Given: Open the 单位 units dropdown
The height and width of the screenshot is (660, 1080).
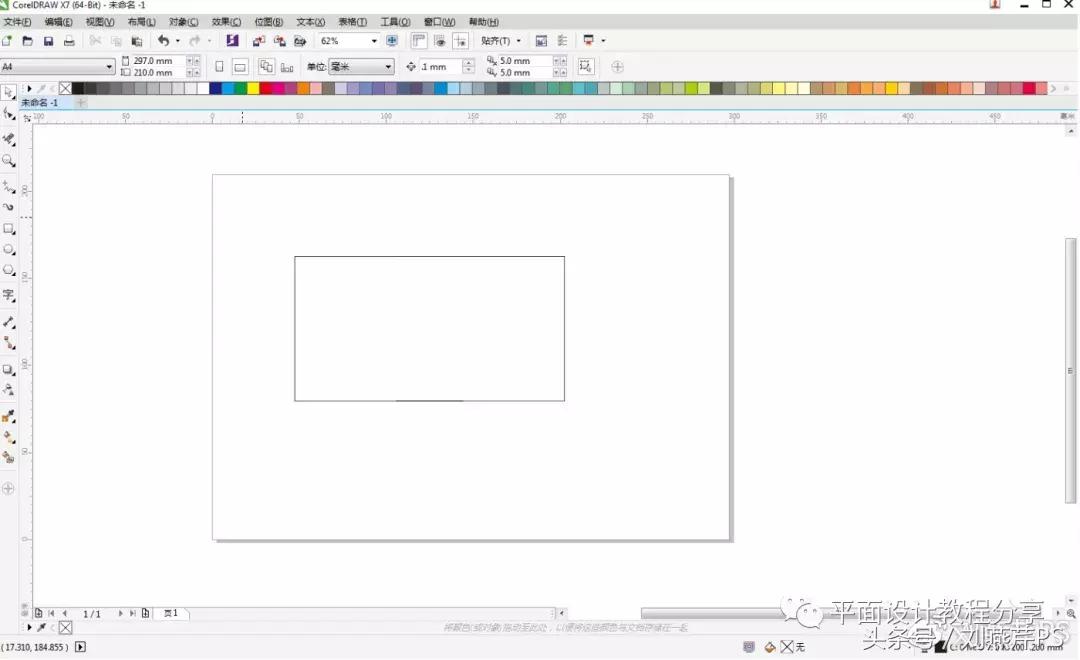Looking at the screenshot, I should (x=389, y=65).
